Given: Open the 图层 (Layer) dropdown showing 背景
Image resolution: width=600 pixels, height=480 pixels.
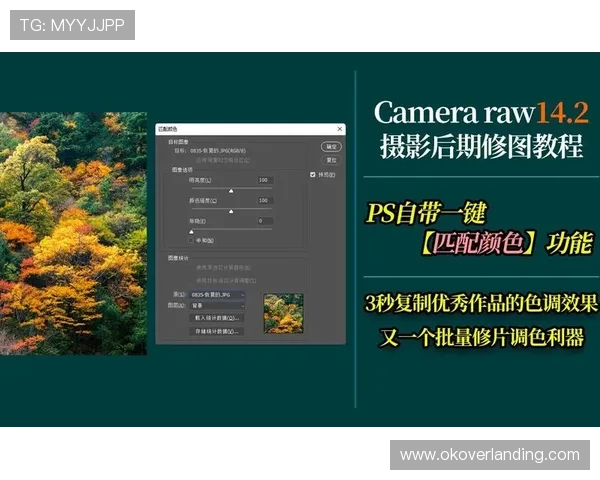Looking at the screenshot, I should 218,305.
